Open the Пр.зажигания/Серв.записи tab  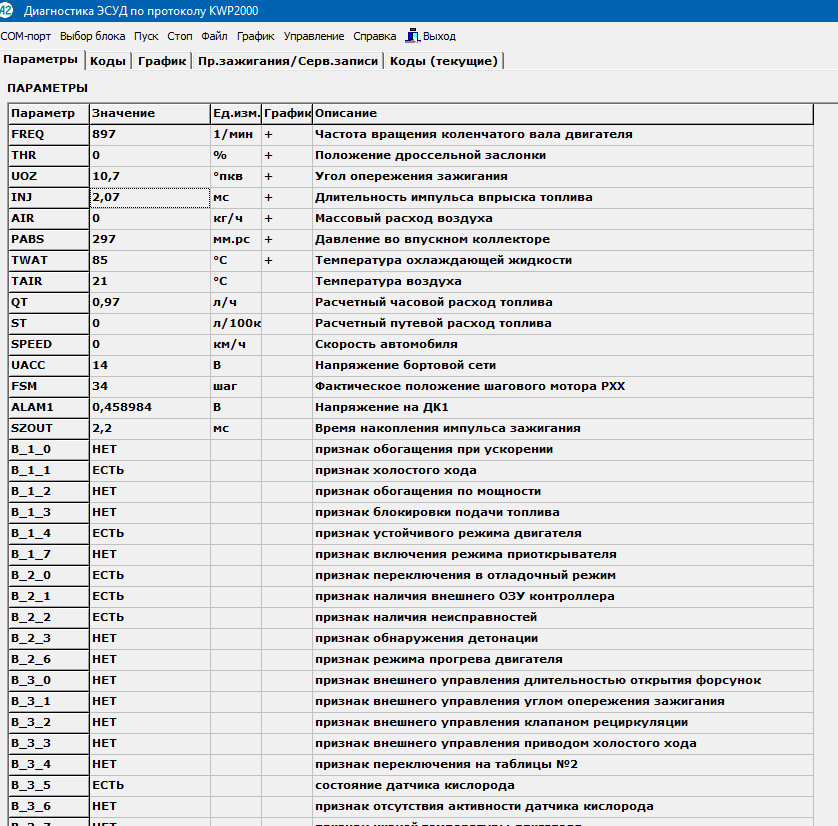pos(288,61)
